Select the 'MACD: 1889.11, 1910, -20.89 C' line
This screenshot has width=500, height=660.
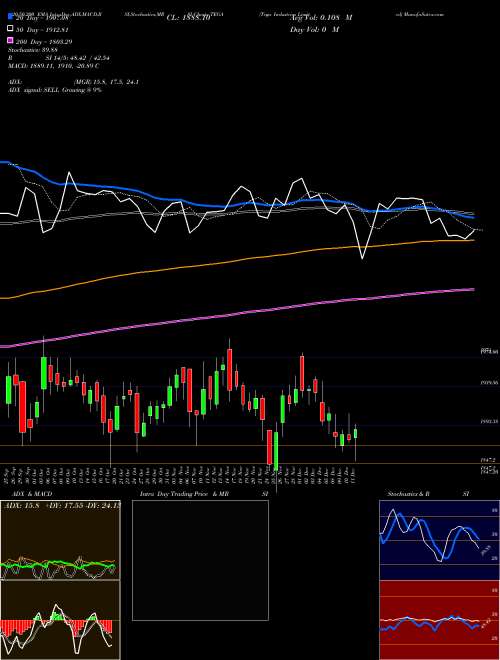54,66
